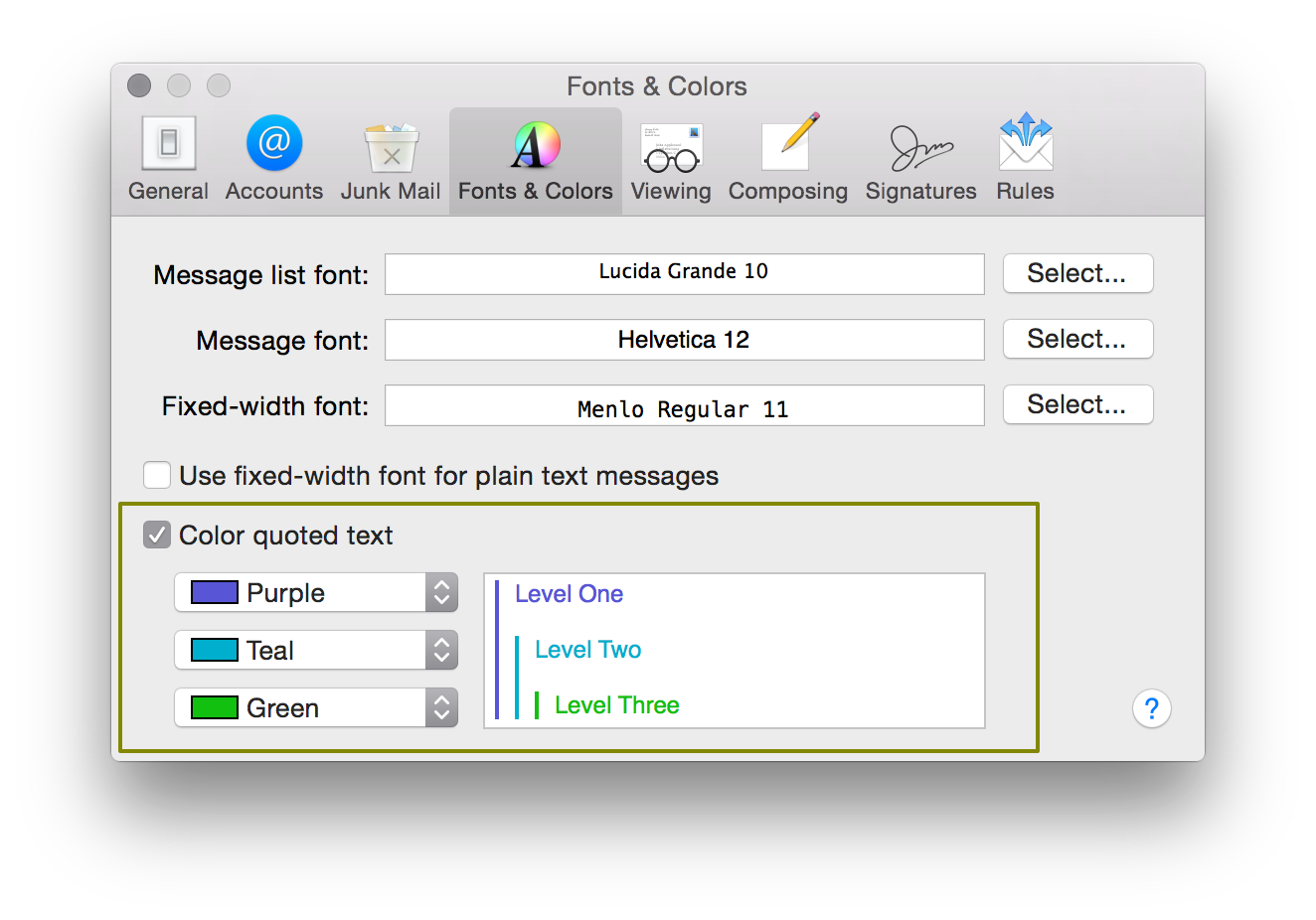Viewport: 1316px width, 920px height.
Task: Select the Fonts & Colors toolbar icon
Action: [536, 160]
